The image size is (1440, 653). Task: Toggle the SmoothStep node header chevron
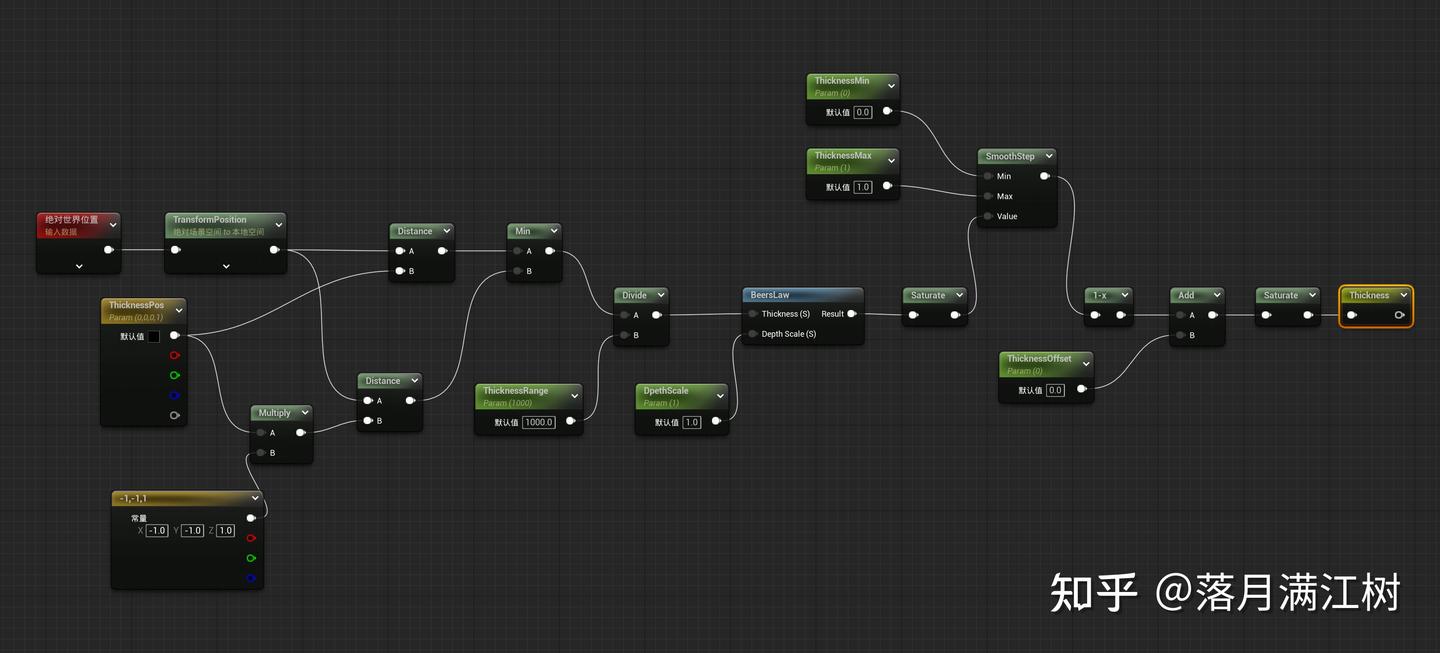click(x=1048, y=156)
